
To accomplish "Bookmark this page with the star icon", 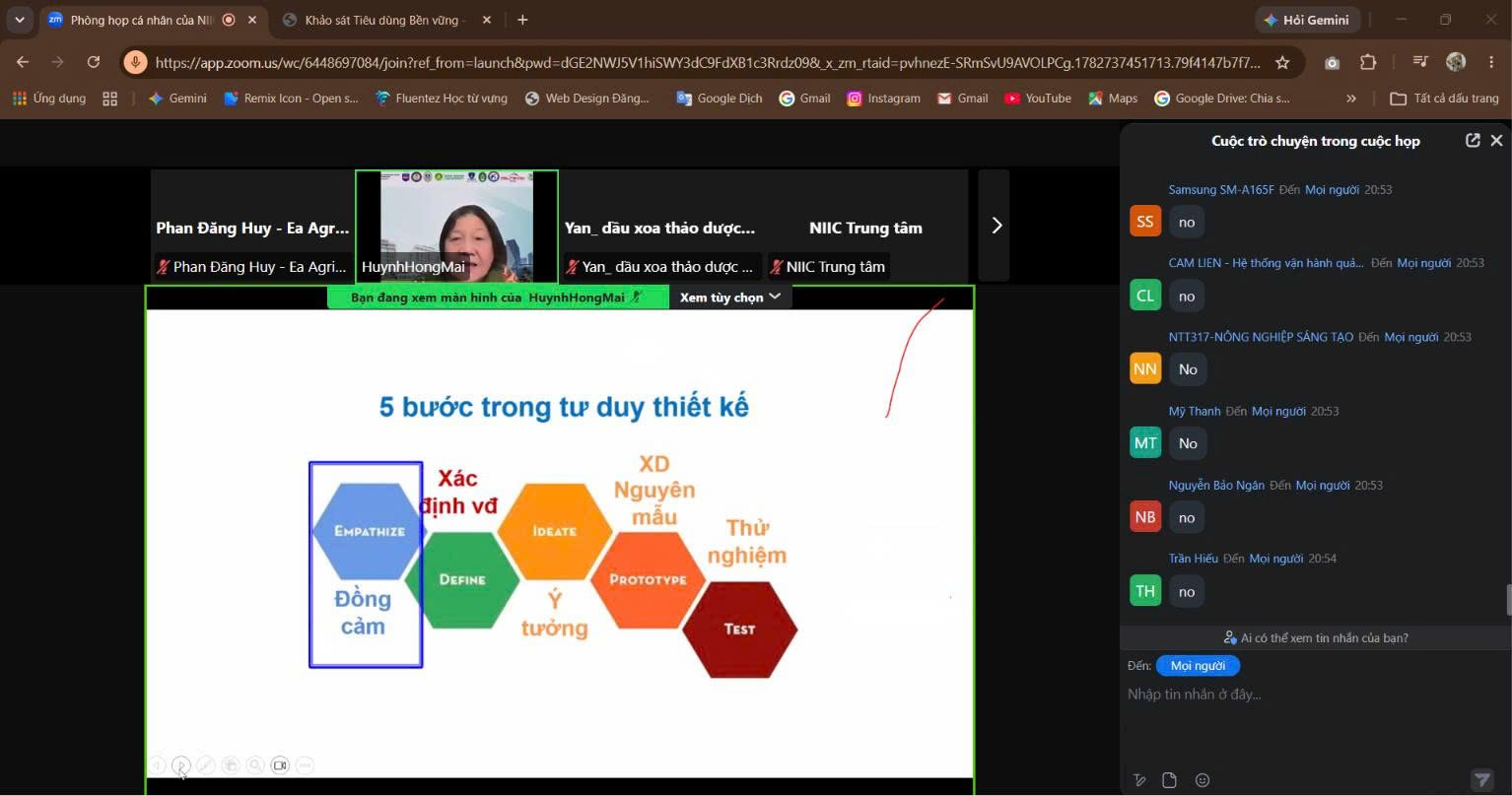I will (x=1282, y=62).
